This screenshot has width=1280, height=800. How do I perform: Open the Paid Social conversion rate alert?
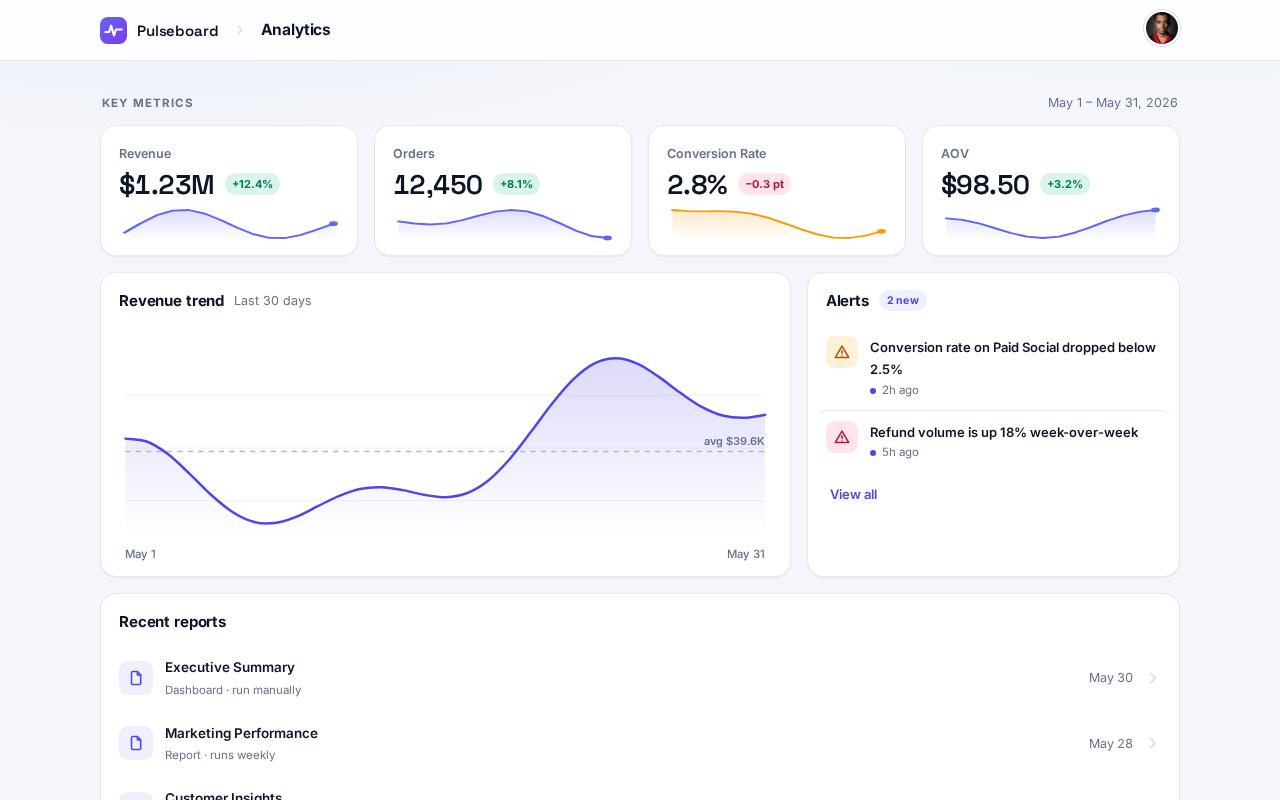pos(993,367)
